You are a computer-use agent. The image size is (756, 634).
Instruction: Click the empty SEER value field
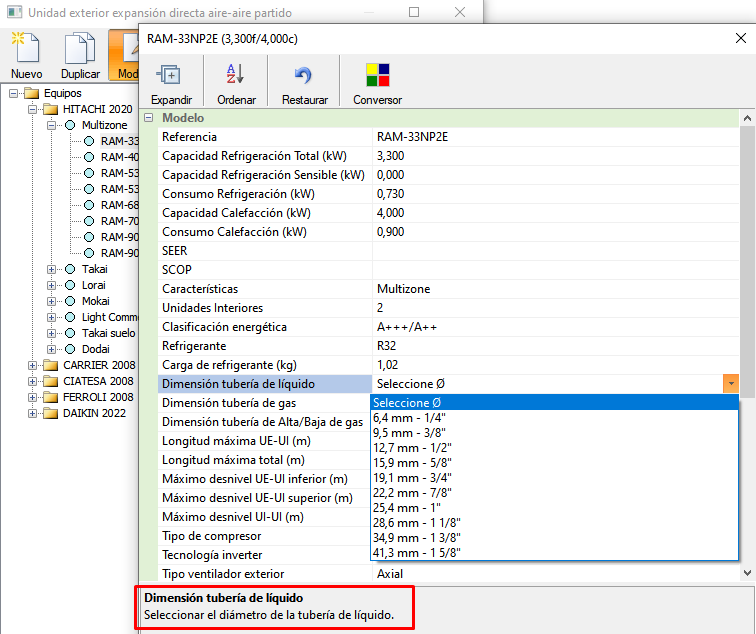[x=555, y=251]
